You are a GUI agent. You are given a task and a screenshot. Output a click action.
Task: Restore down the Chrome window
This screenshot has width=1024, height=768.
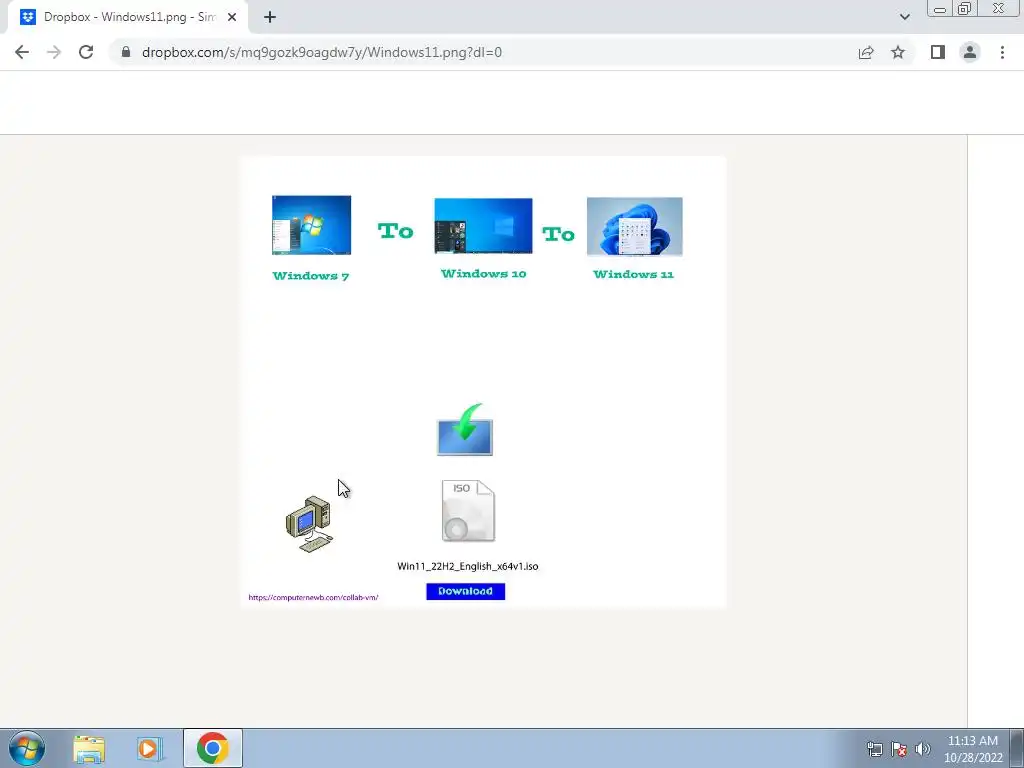[x=965, y=8]
